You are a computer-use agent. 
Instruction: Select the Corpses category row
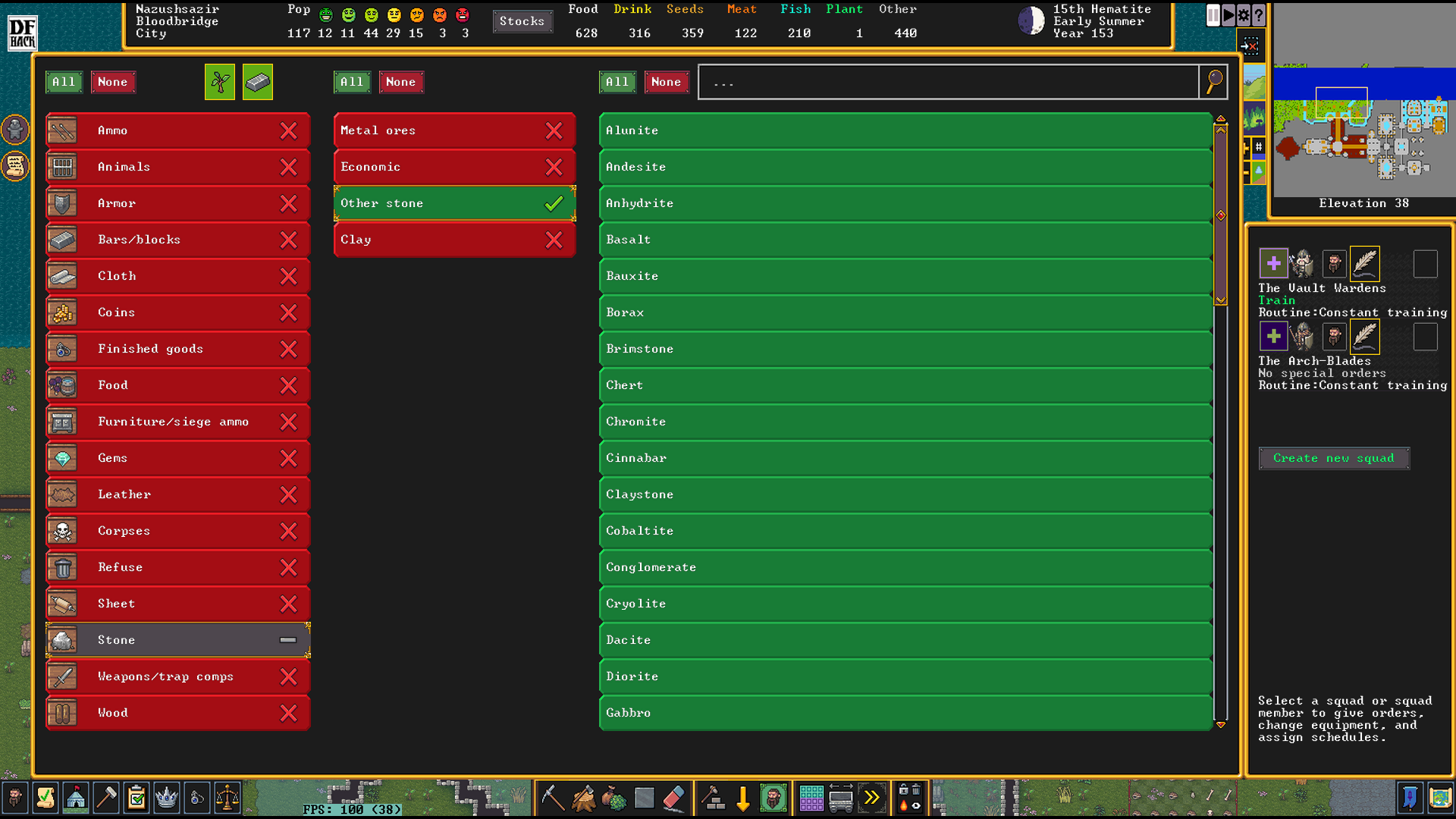pyautogui.click(x=178, y=531)
